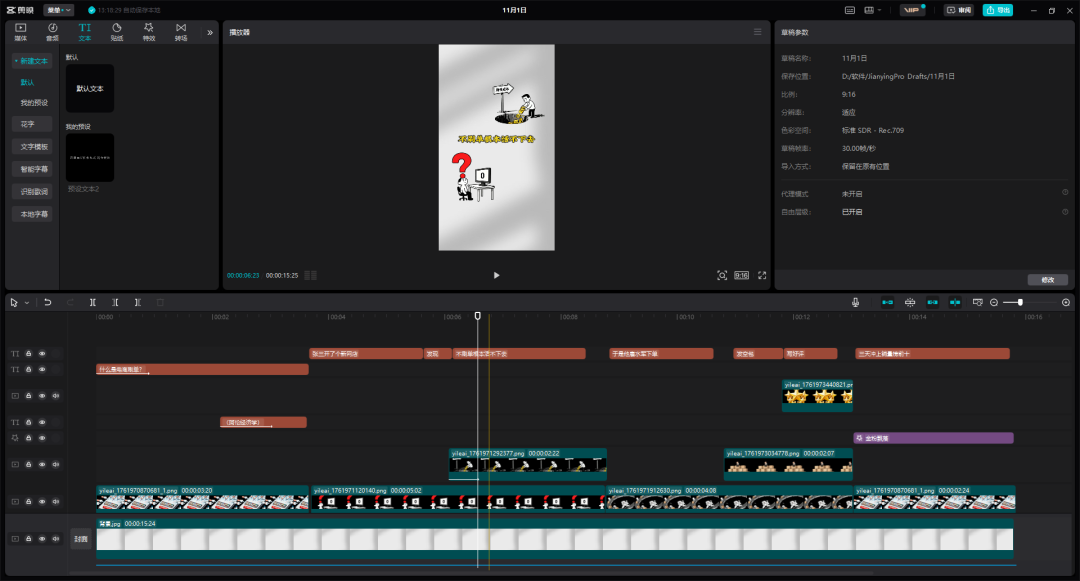The height and width of the screenshot is (581, 1080).
Task: Mute the bottom main video track
Action: pyautogui.click(x=55, y=539)
